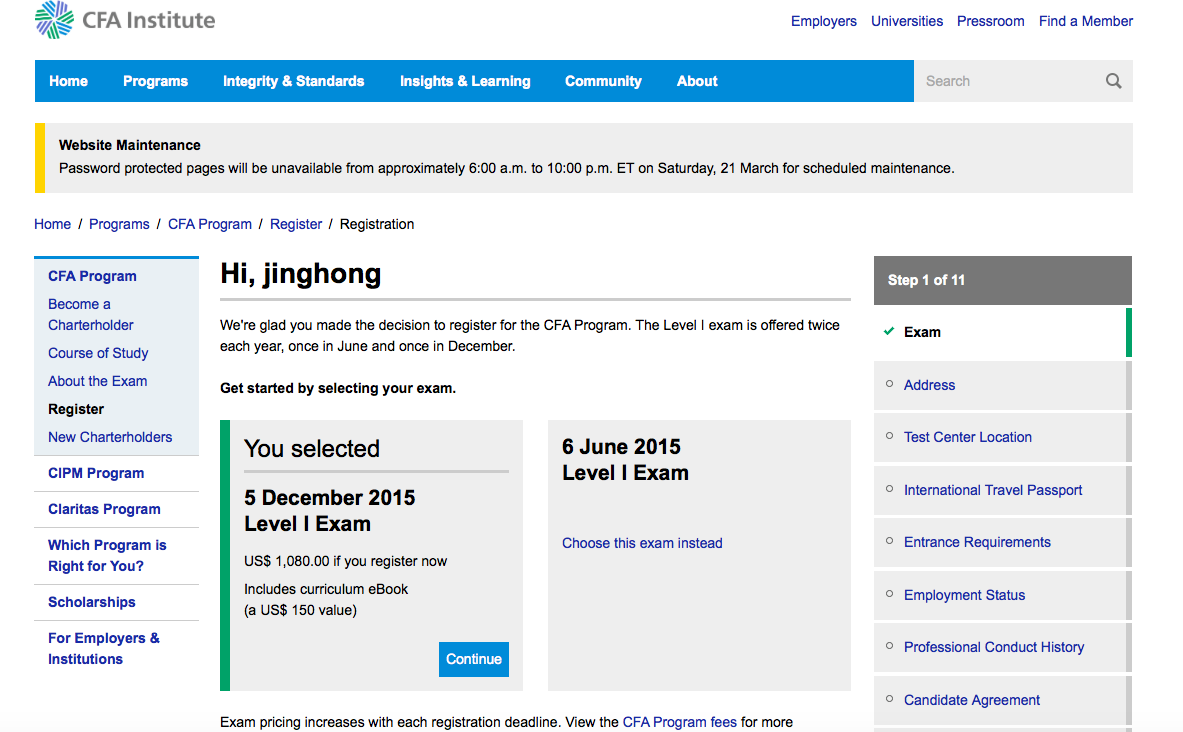Open the Community navigation menu
1183x732 pixels.
(603, 81)
